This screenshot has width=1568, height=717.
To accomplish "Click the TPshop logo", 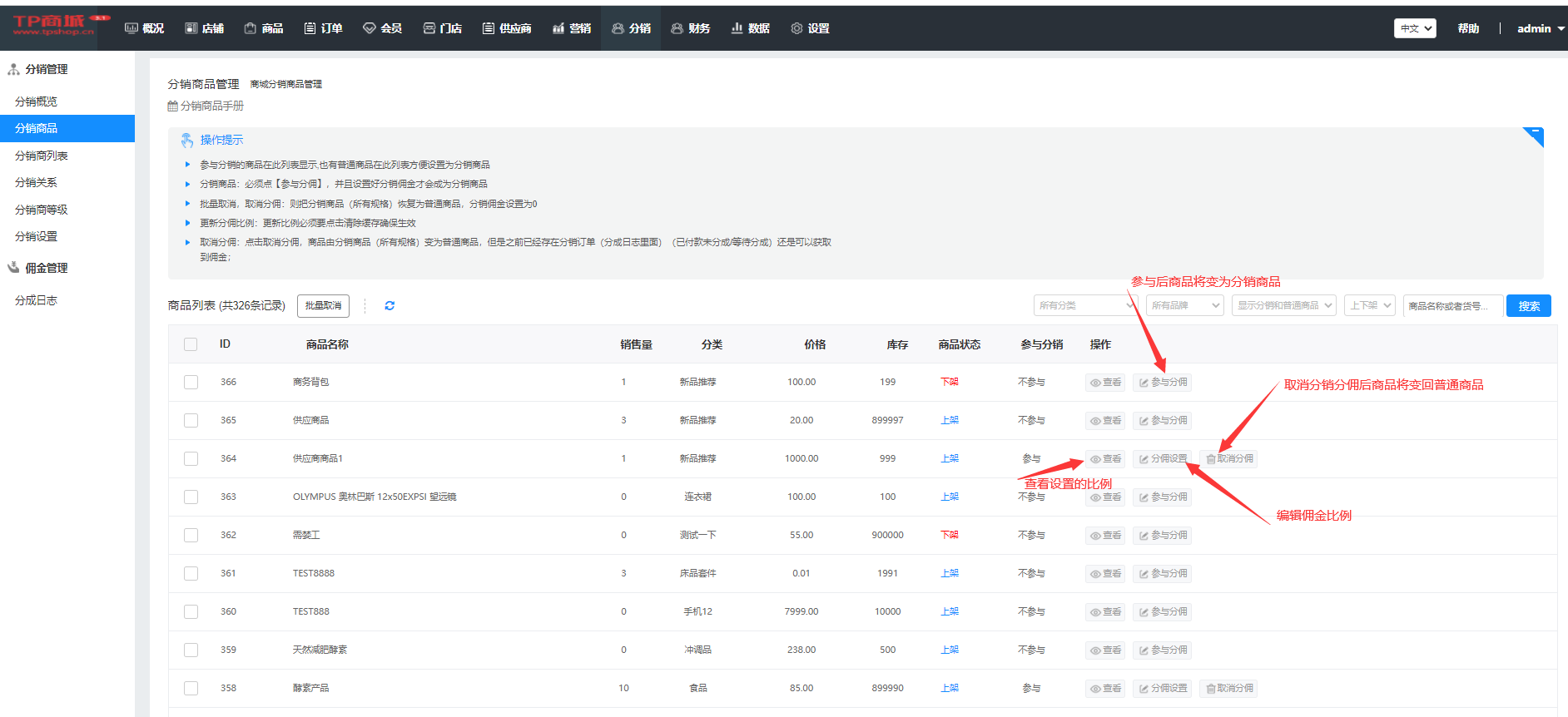I will 55,26.
